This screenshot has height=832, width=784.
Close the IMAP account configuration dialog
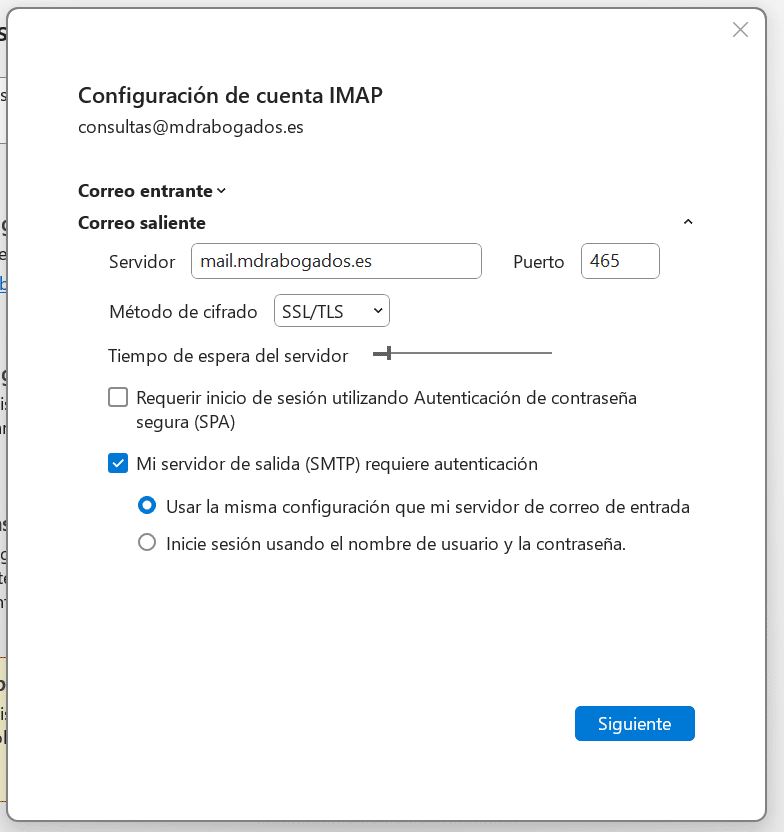click(x=740, y=30)
